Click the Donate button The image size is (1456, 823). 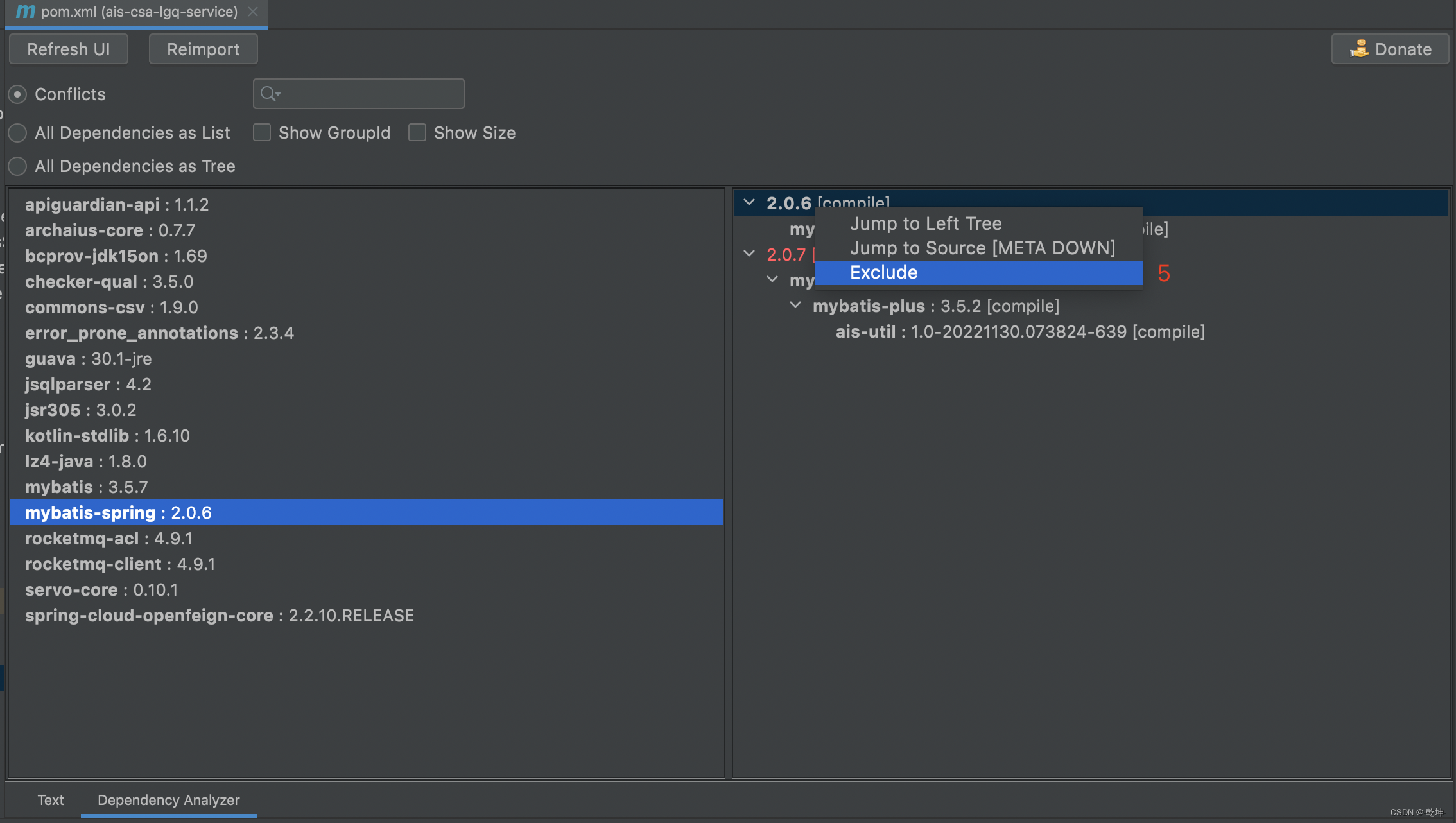click(x=1390, y=49)
